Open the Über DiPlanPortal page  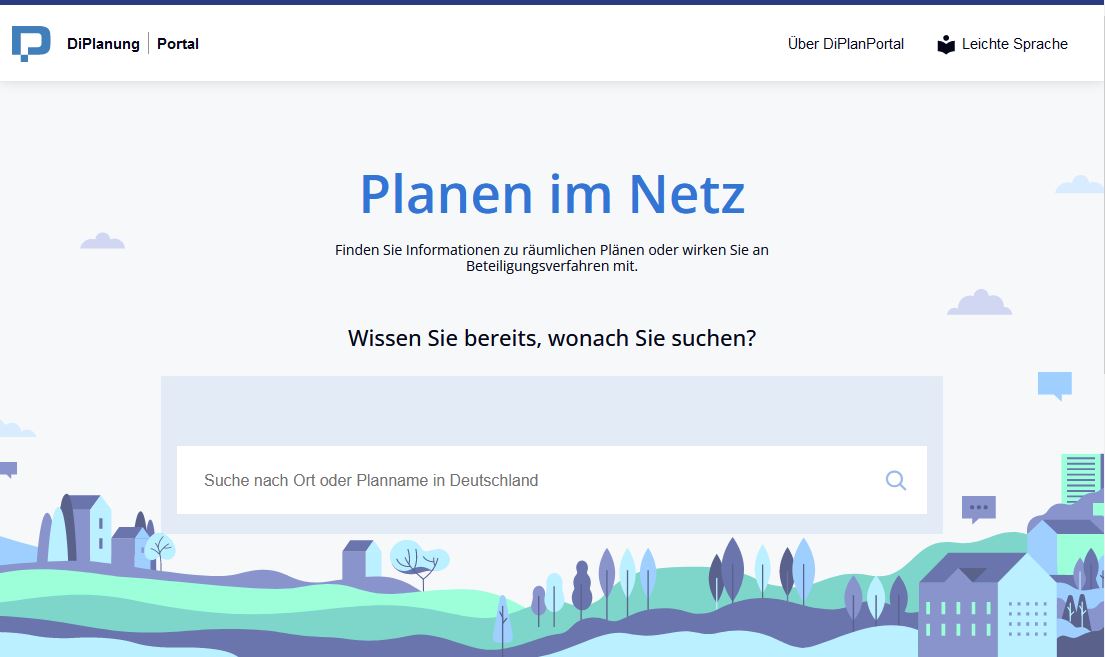[x=845, y=44]
